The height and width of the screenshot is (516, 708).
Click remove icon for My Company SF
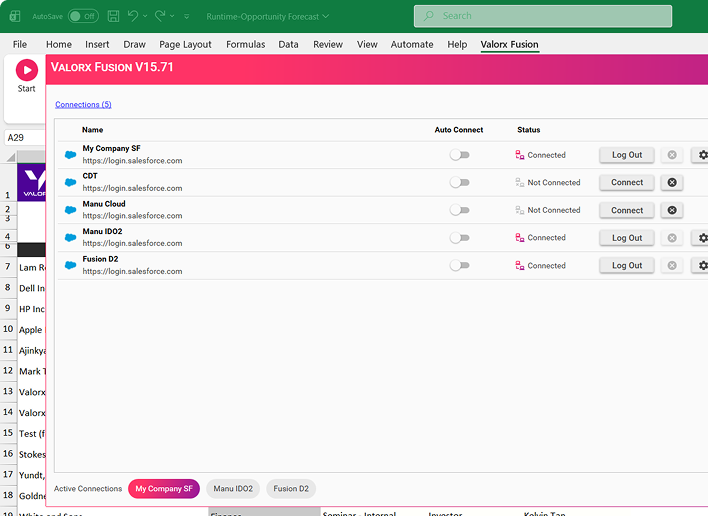pos(672,155)
